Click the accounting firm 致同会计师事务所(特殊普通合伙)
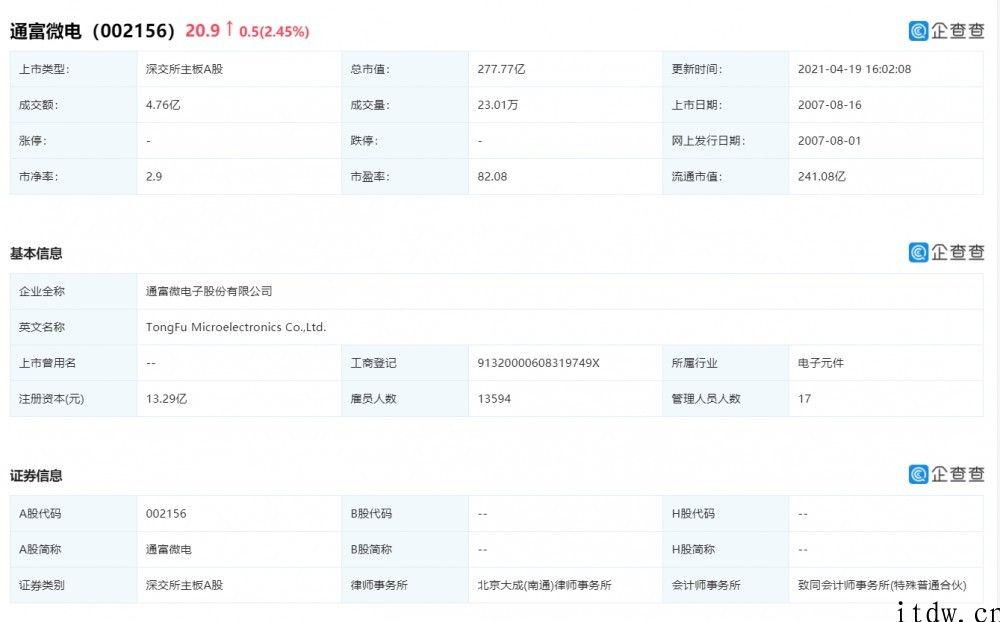 pyautogui.click(x=882, y=584)
